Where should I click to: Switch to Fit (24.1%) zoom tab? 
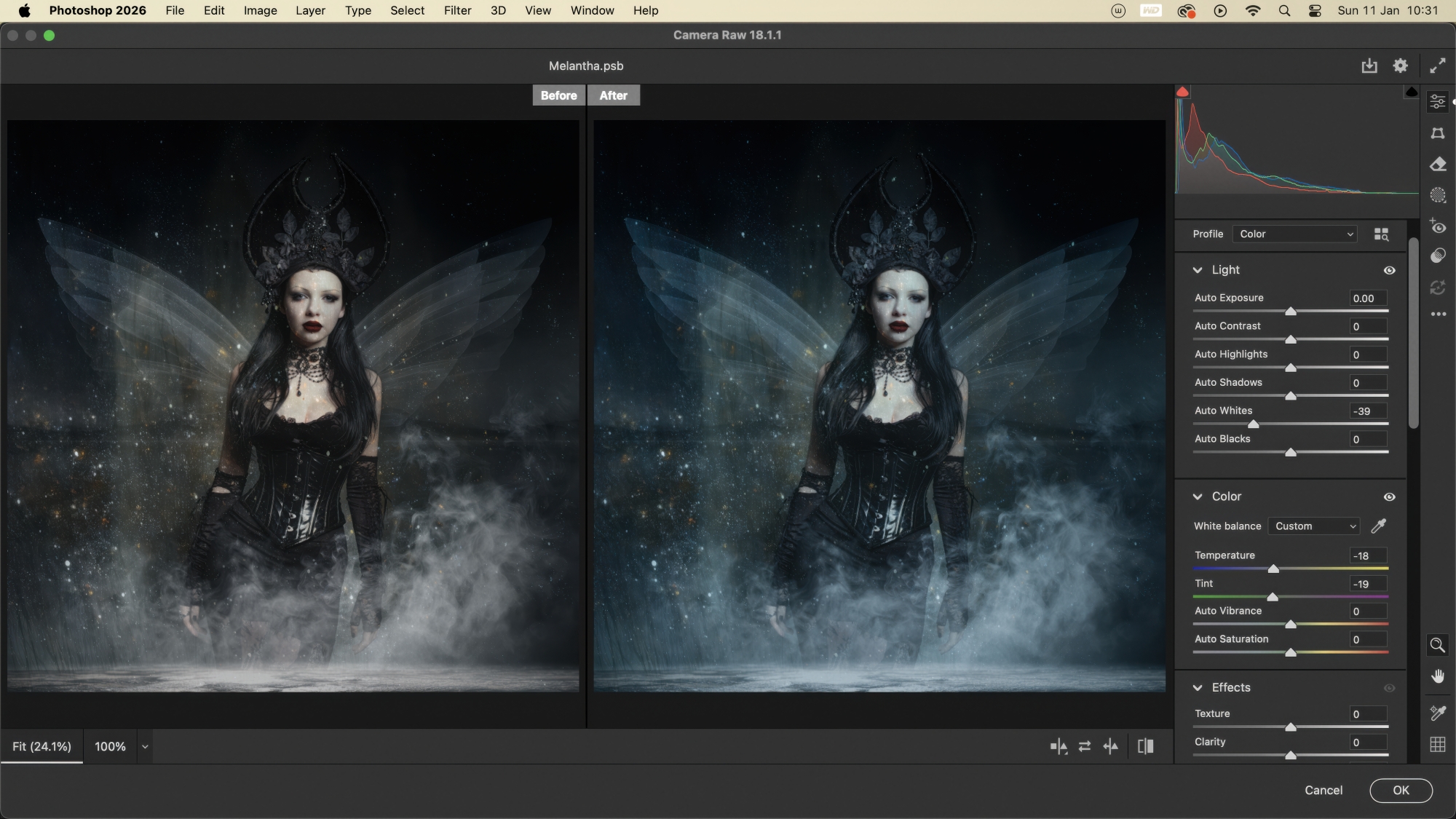click(x=41, y=746)
